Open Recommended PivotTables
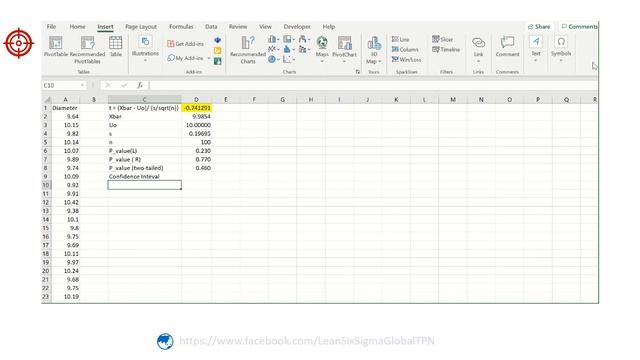The width and height of the screenshot is (640, 360). pyautogui.click(x=87, y=49)
